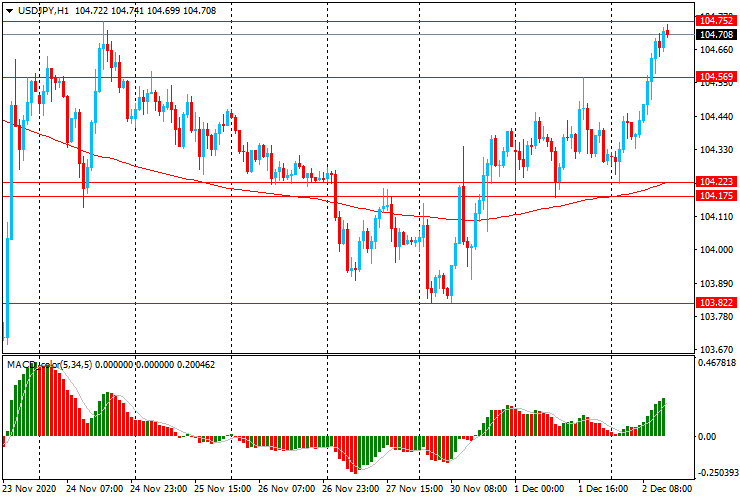Select the USDJPY,H1 symbol title
This screenshot has width=740, height=500.
pyautogui.click(x=43, y=11)
